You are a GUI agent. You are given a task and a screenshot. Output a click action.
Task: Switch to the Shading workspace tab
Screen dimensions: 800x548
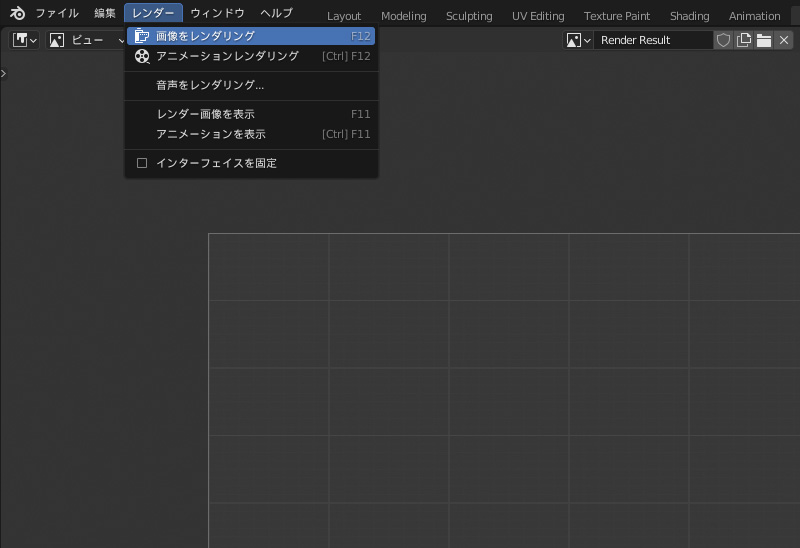click(689, 16)
